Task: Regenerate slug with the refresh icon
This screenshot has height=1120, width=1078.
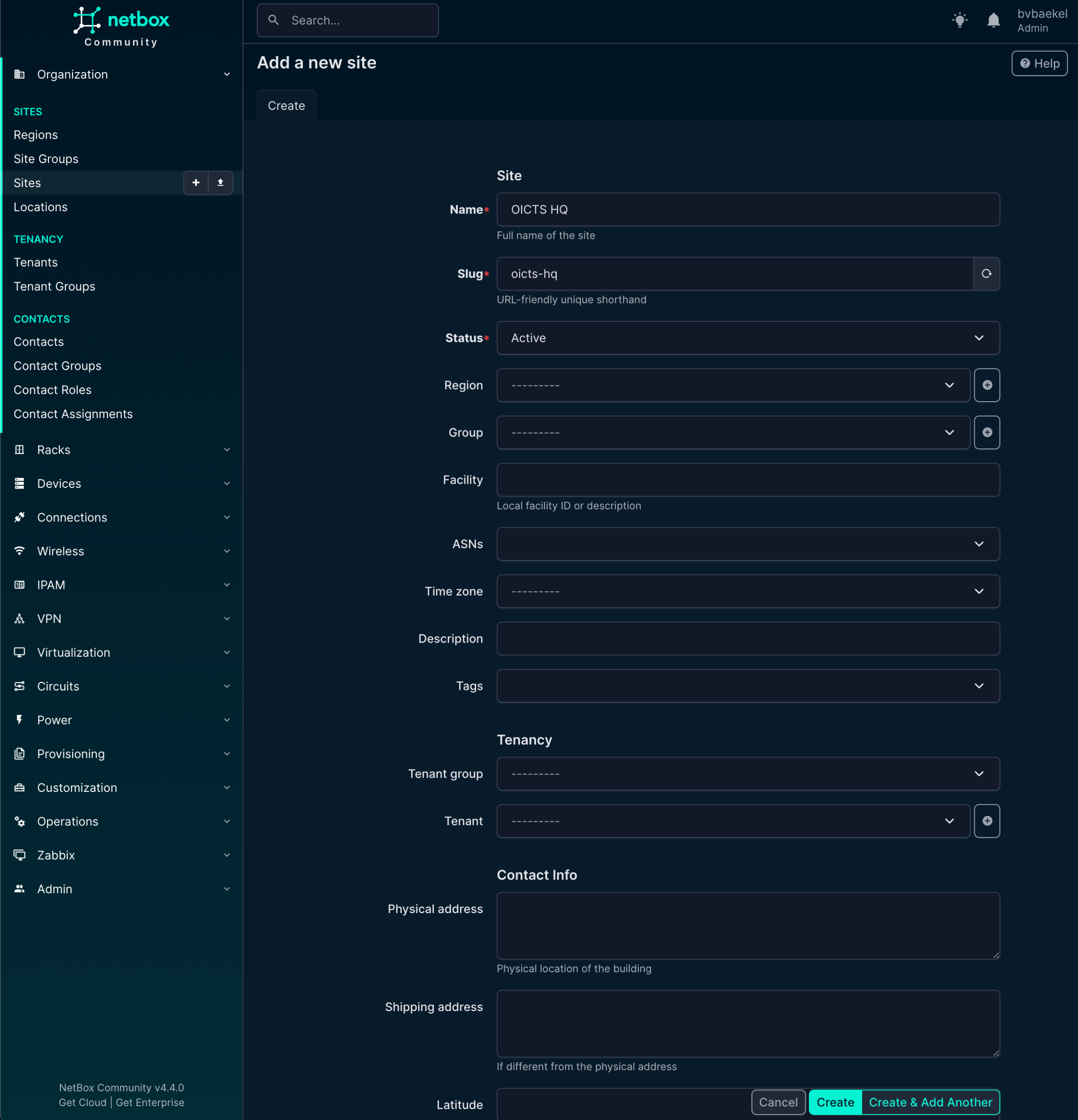Action: 986,274
